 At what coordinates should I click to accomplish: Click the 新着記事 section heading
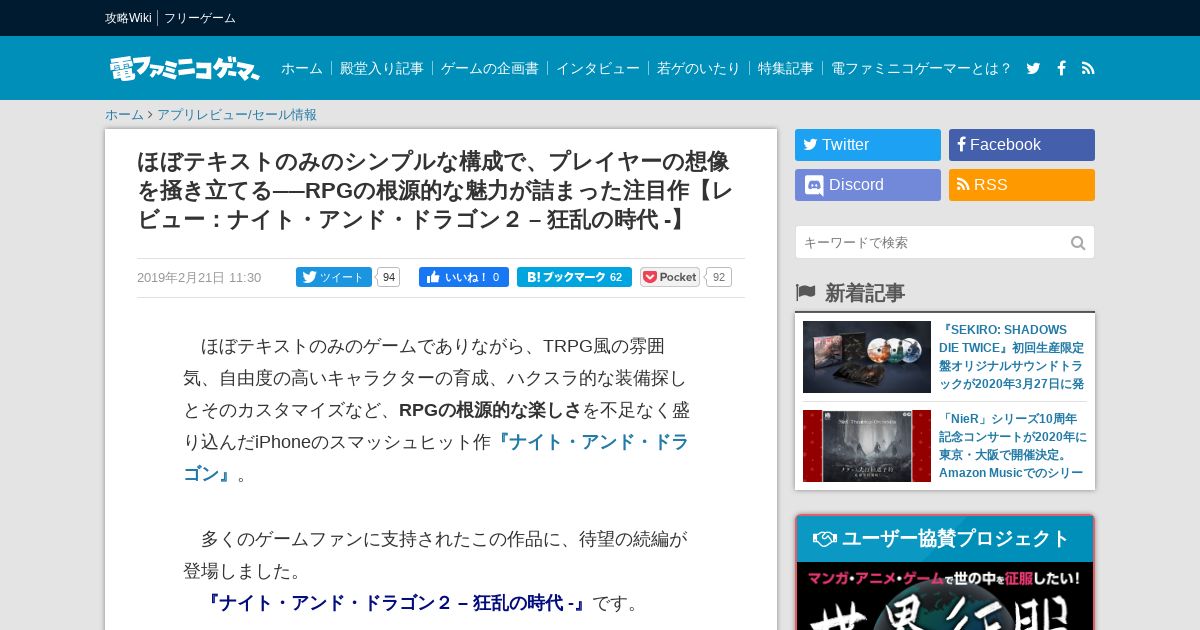click(x=864, y=293)
